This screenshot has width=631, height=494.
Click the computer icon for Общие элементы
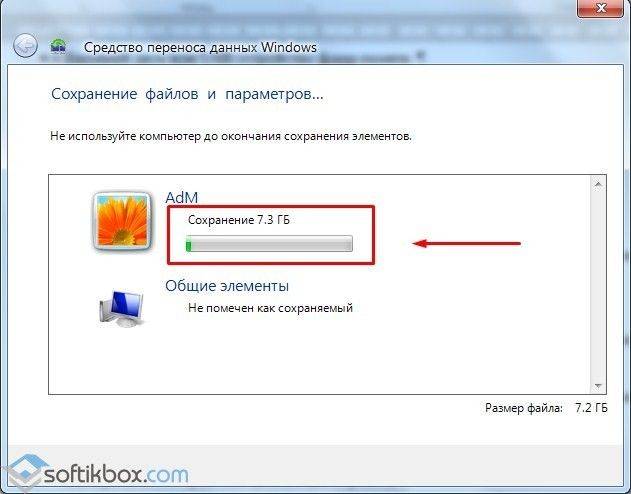coord(121,308)
